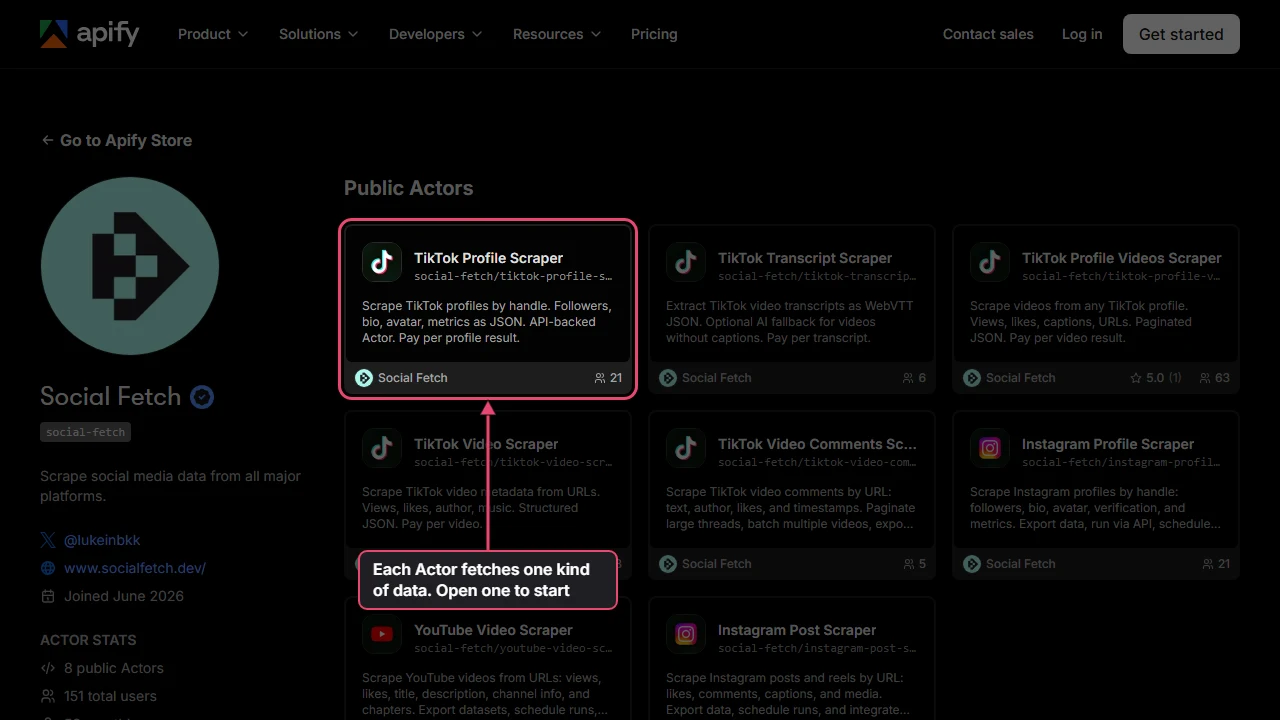1280x720 pixels.
Task: Visit www.socialfetch.dev/ link
Action: pos(135,568)
